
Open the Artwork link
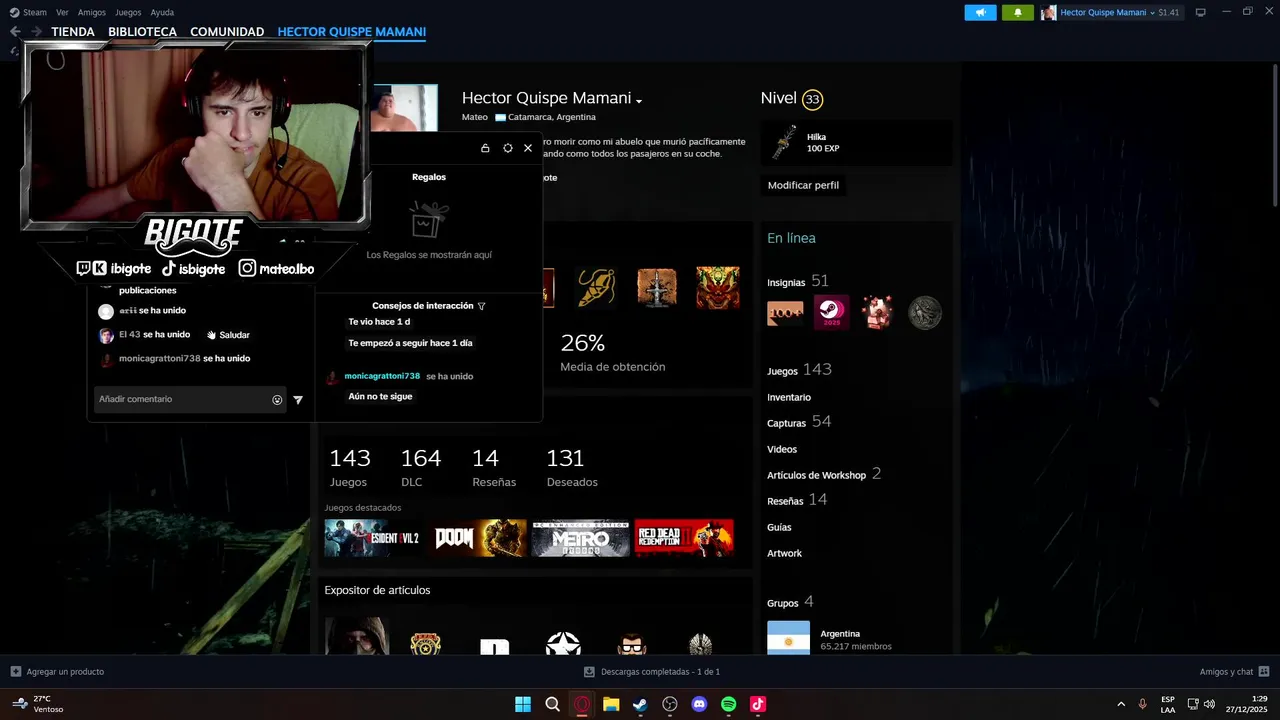[x=784, y=553]
